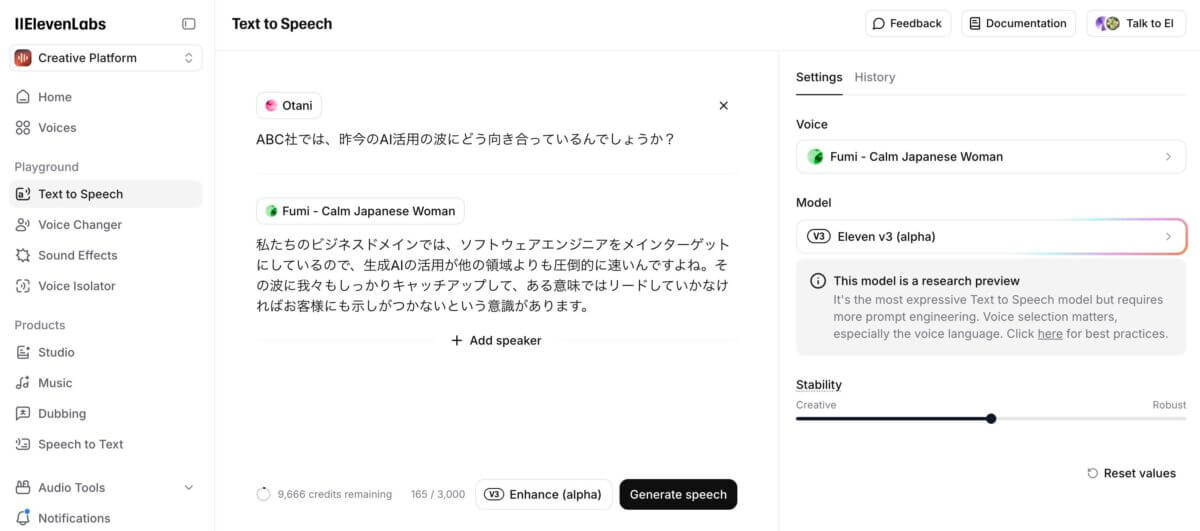Open the Eleven v3 (alpha) model selector
The image size is (1200, 531).
point(991,237)
